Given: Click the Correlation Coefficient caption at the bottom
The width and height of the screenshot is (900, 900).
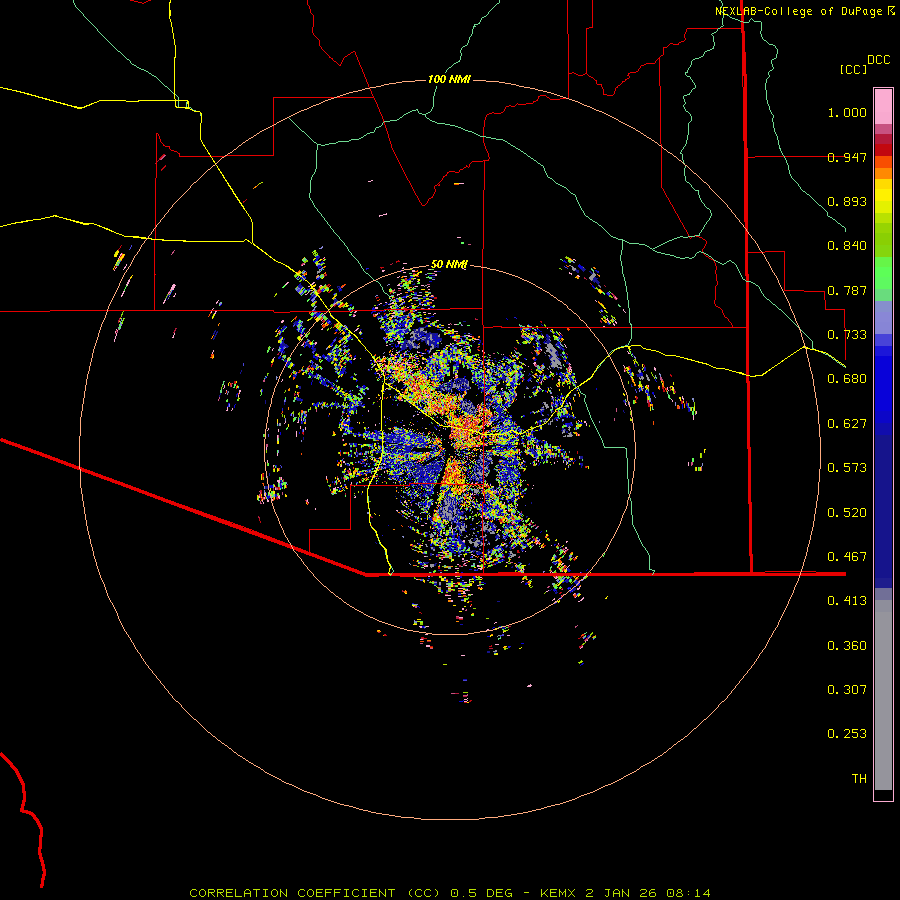Looking at the screenshot, I should [x=449, y=893].
